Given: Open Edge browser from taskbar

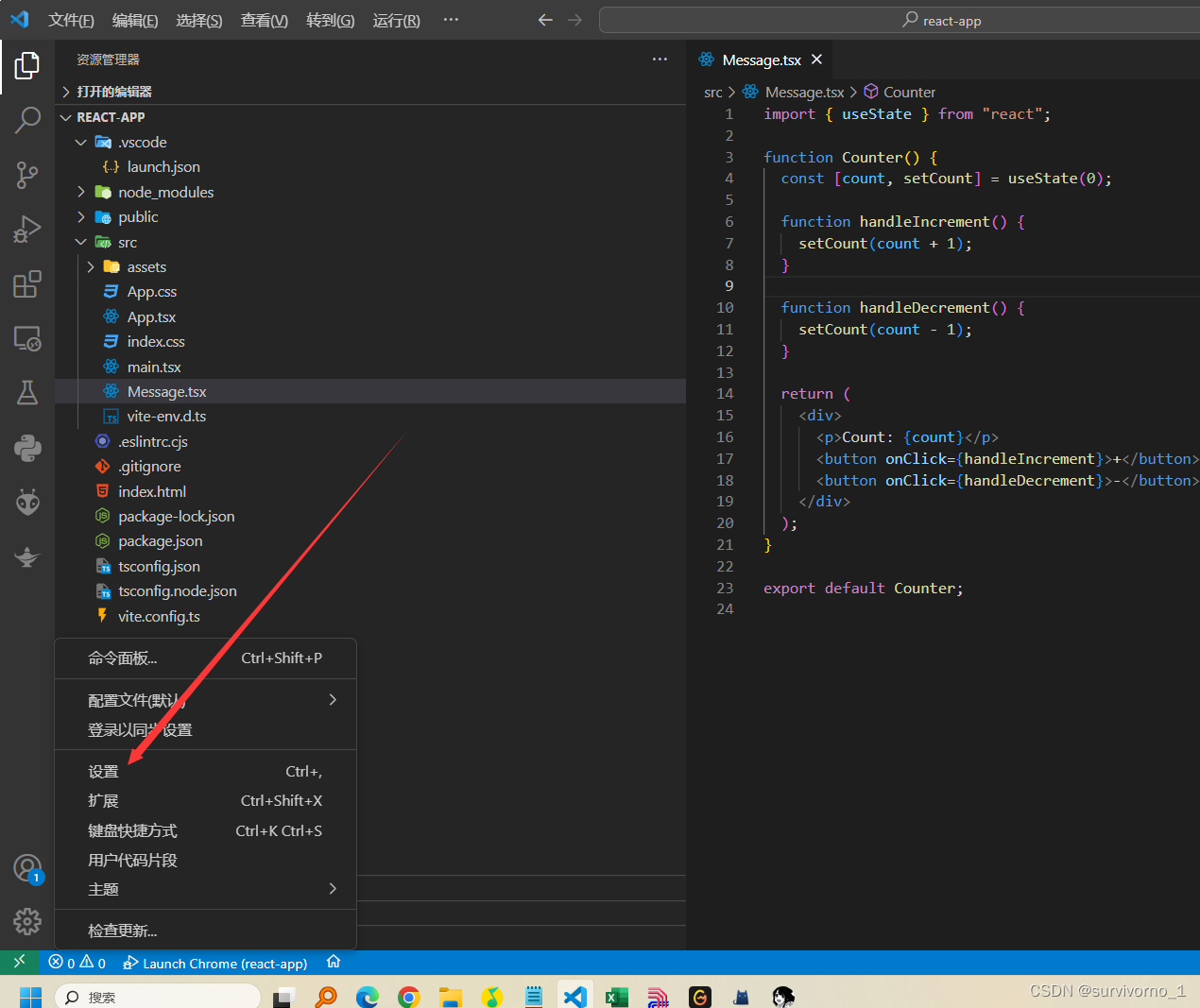Looking at the screenshot, I should (367, 997).
